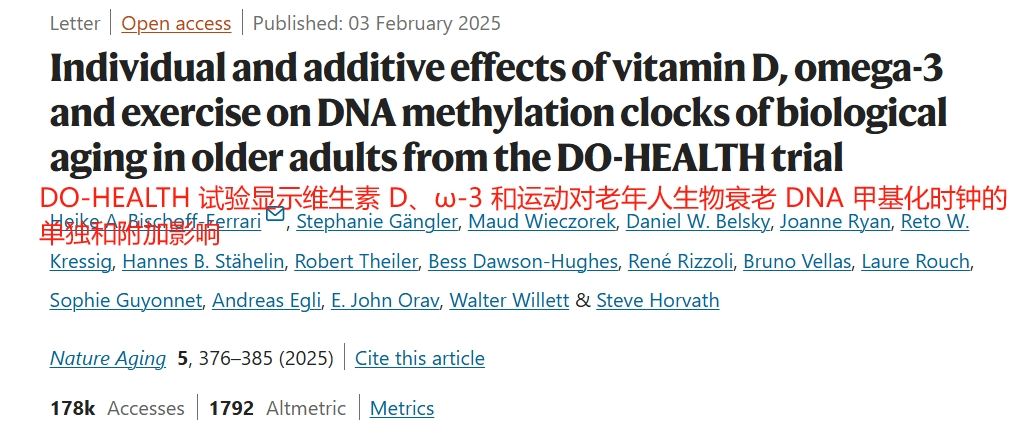Open Hannes B. Stähelin author link
The width and height of the screenshot is (1025, 427).
coord(203,262)
